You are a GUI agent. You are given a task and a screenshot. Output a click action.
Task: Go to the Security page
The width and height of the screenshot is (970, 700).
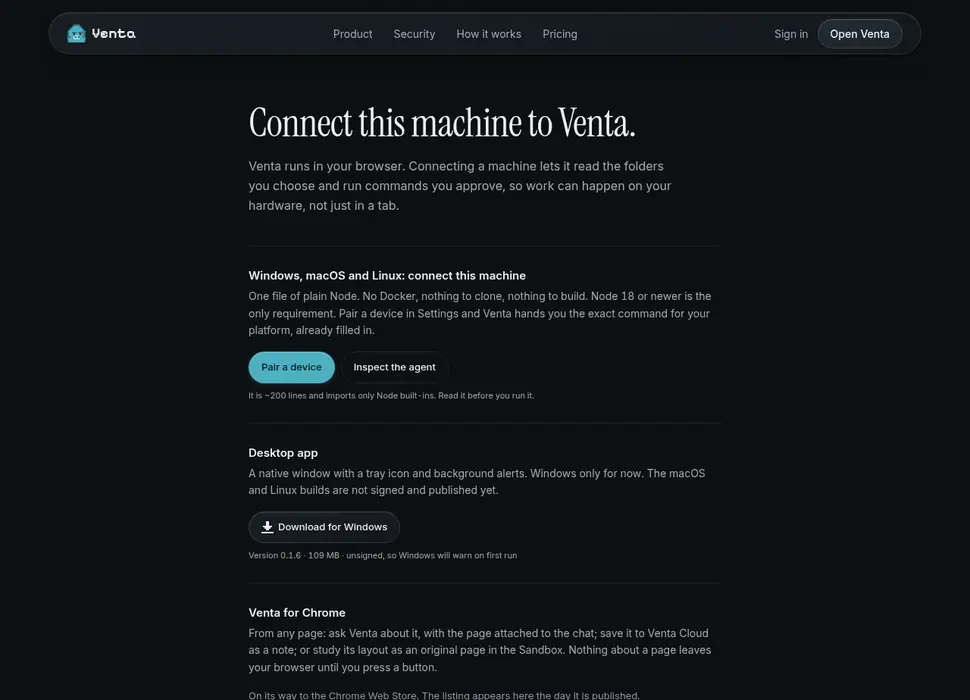(414, 34)
